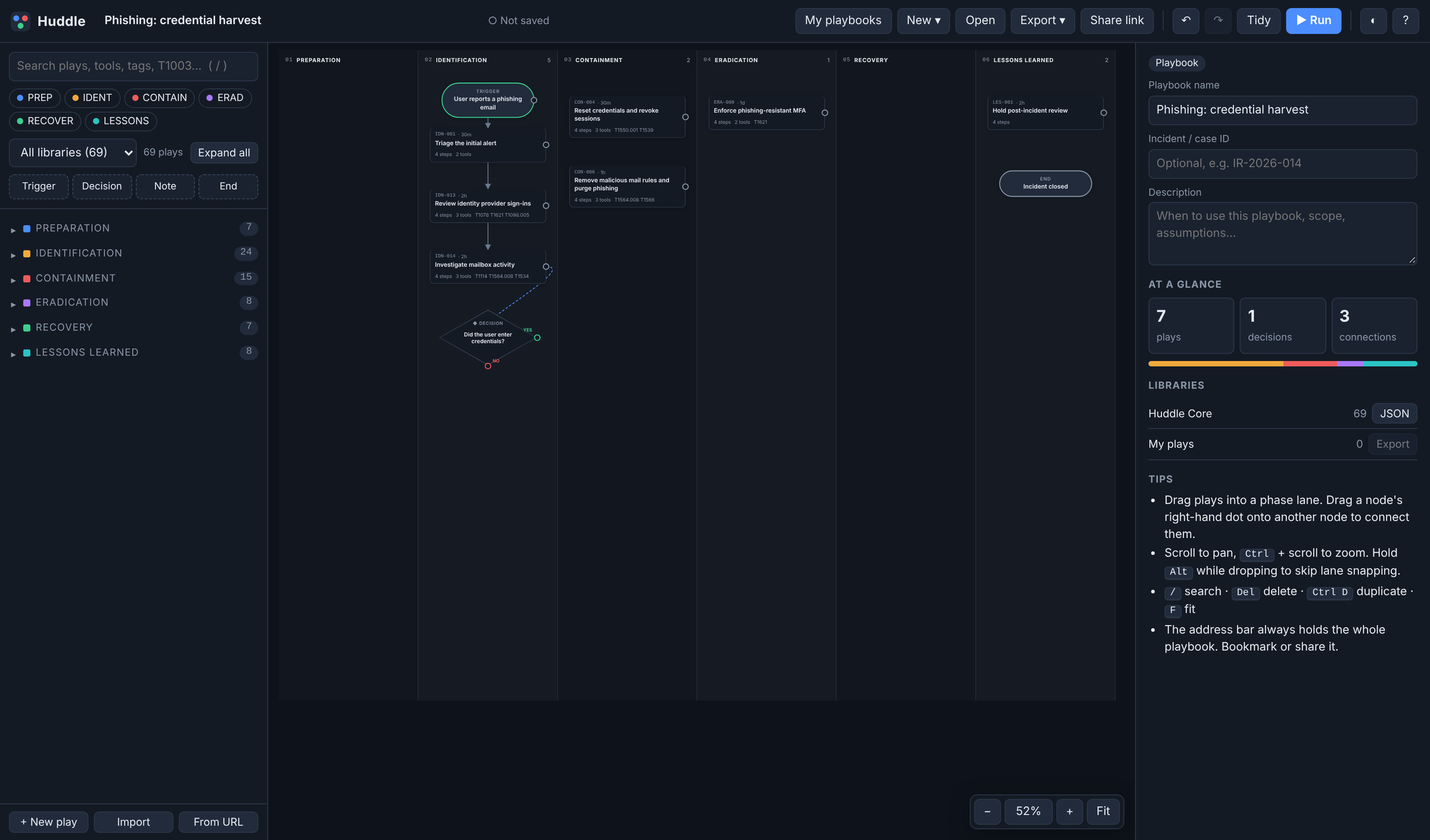Click JSON beside Huddle Core
Screen dimensions: 1430x840
1394,413
